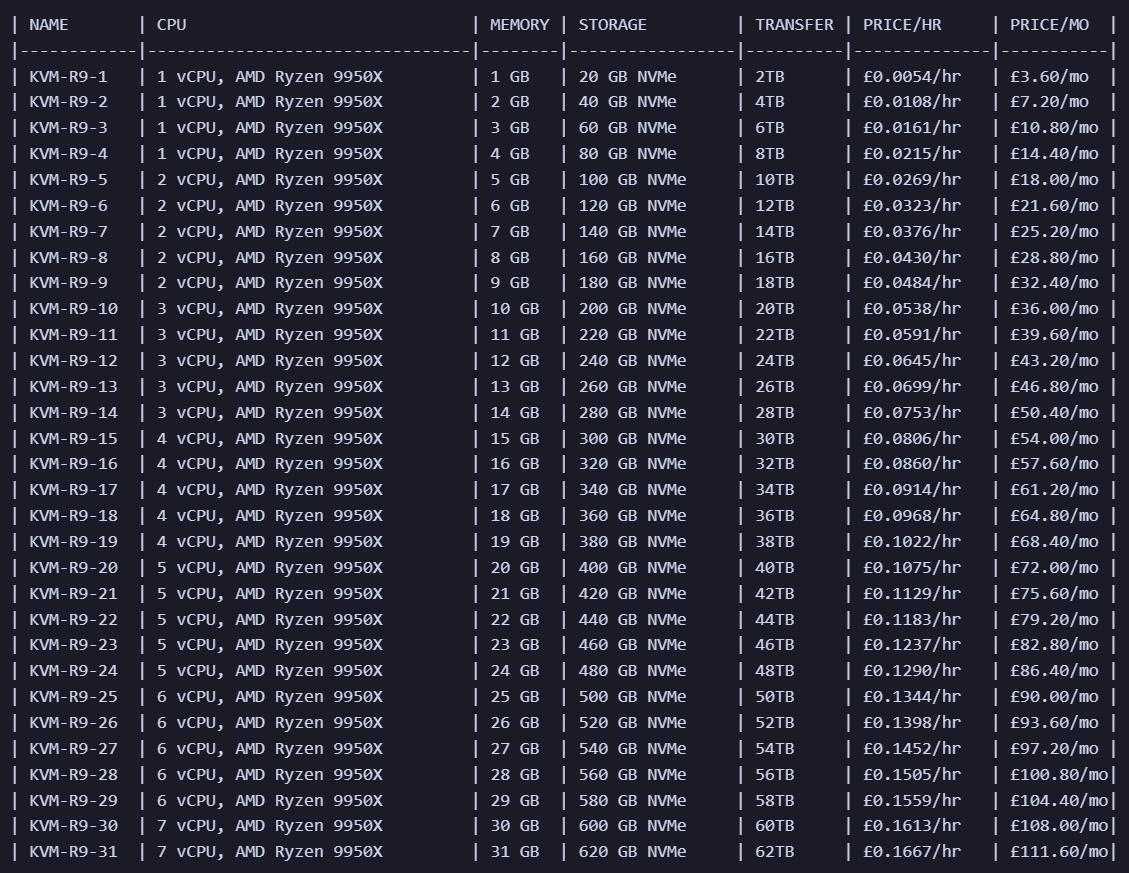
Task: Click the 620 GB NVMe storage cell
Action: [x=632, y=851]
